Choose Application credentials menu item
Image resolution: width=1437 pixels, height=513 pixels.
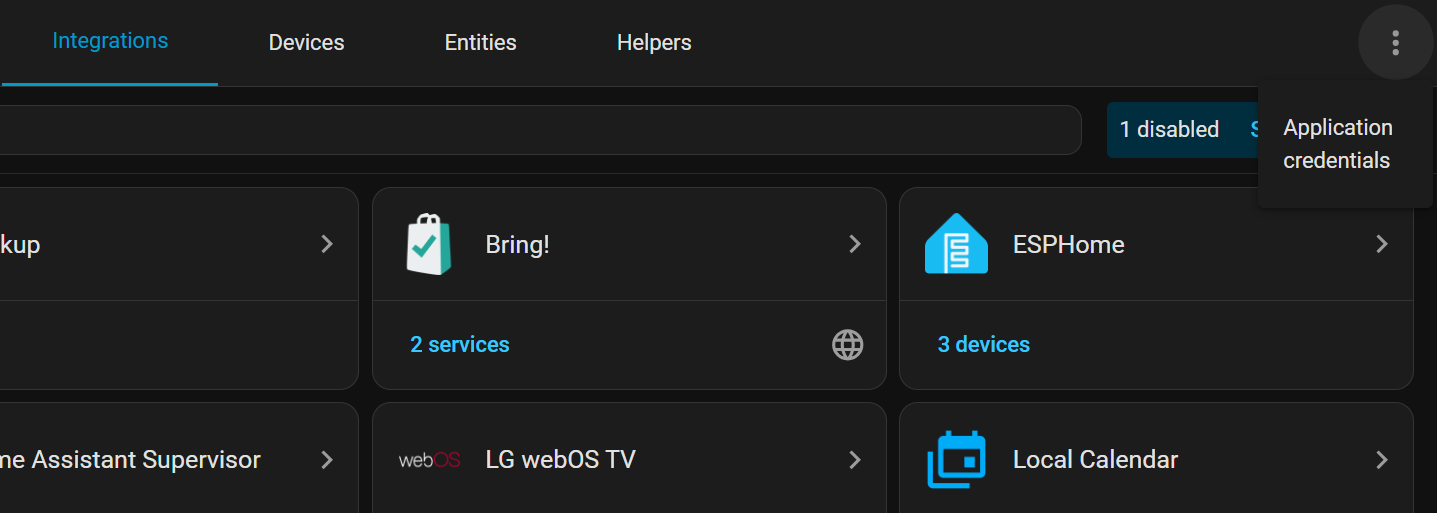click(1337, 144)
